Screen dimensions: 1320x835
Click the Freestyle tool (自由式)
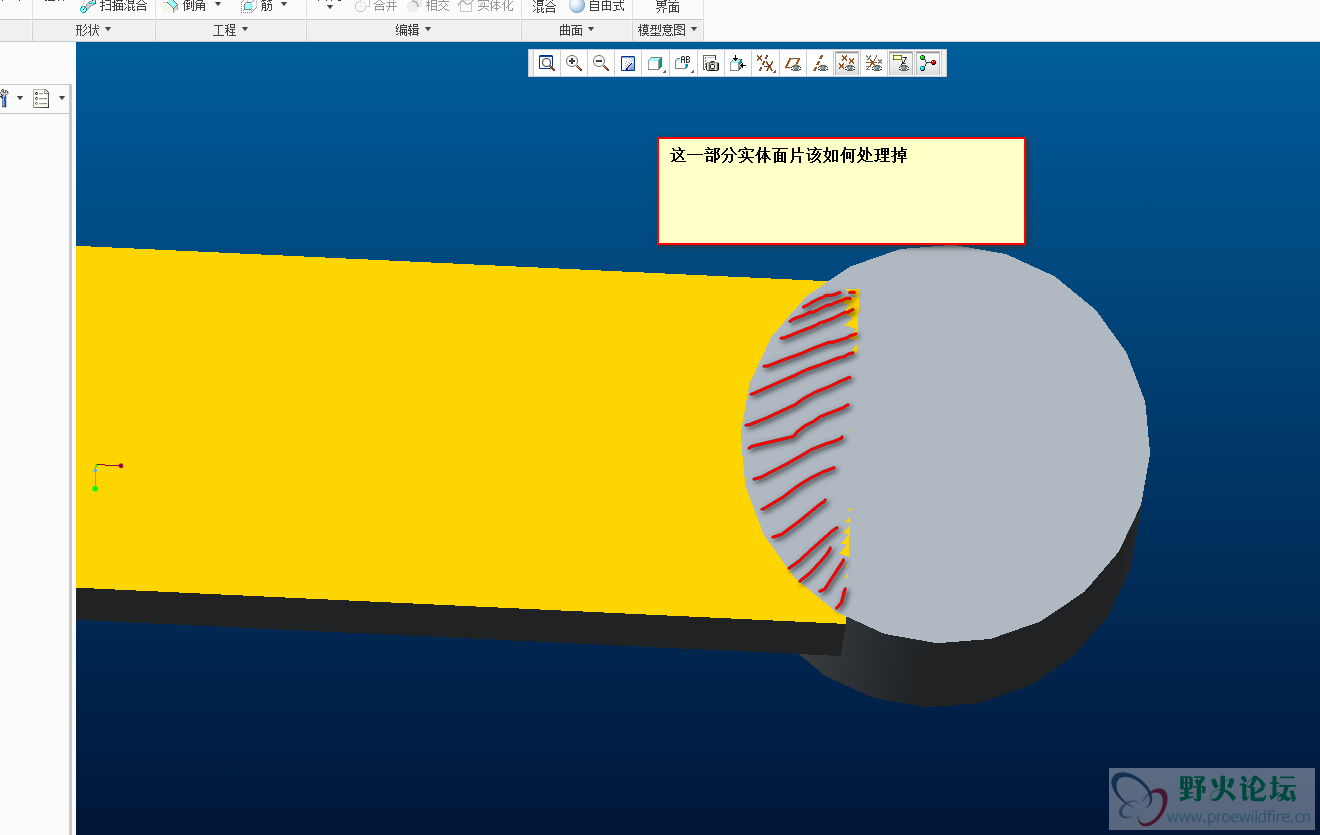tap(597, 6)
